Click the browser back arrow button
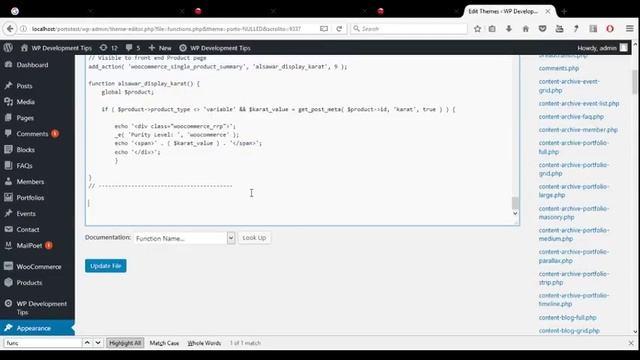The width and height of the screenshot is (640, 360). (10, 29)
